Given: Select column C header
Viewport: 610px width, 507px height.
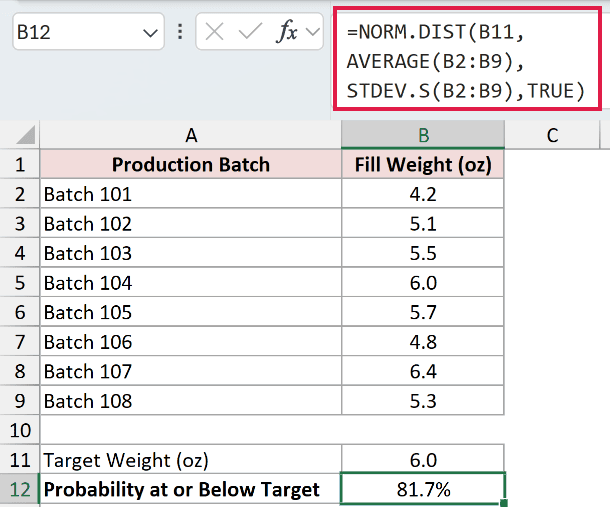Looking at the screenshot, I should click(x=552, y=135).
